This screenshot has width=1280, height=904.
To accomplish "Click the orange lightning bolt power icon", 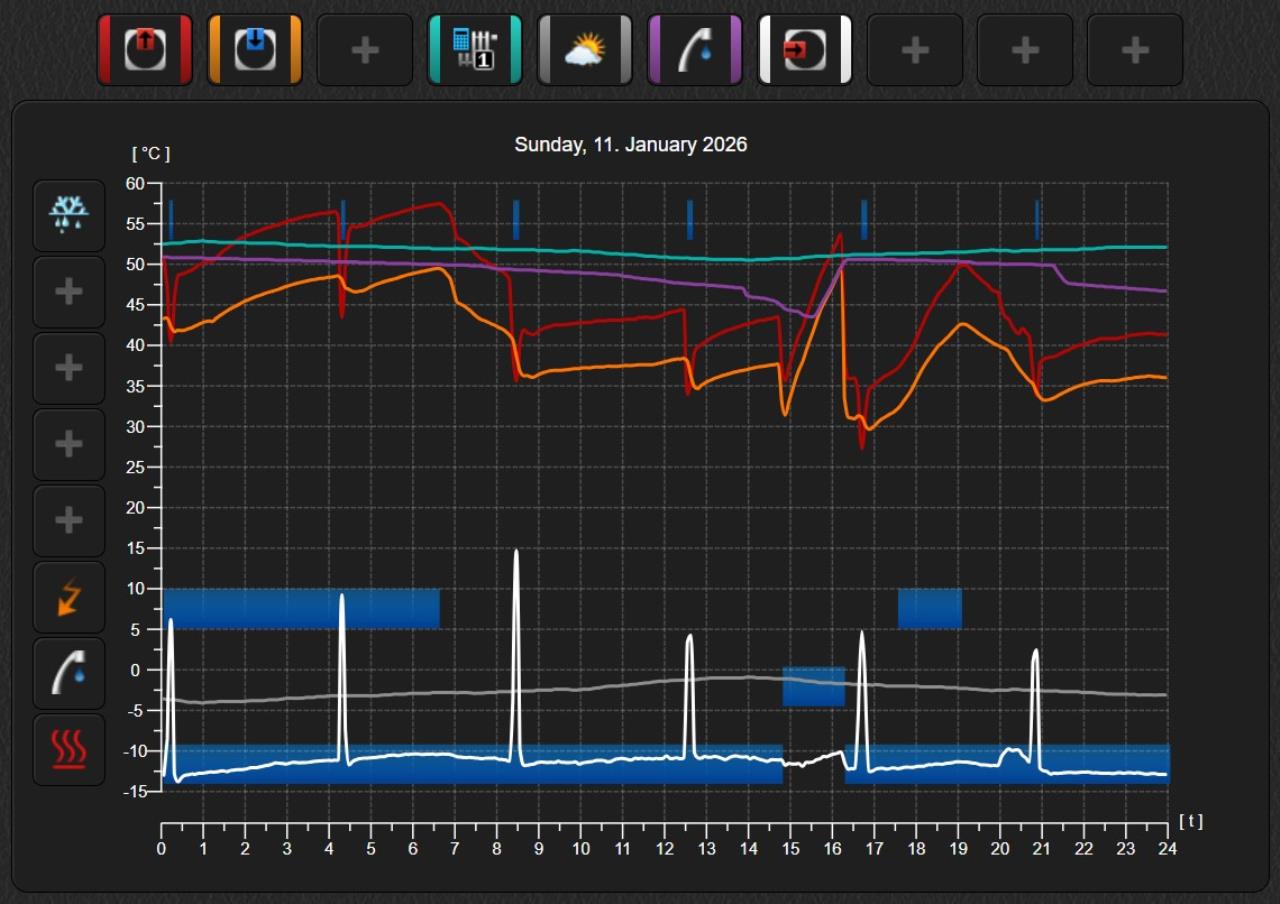I will [x=69, y=597].
